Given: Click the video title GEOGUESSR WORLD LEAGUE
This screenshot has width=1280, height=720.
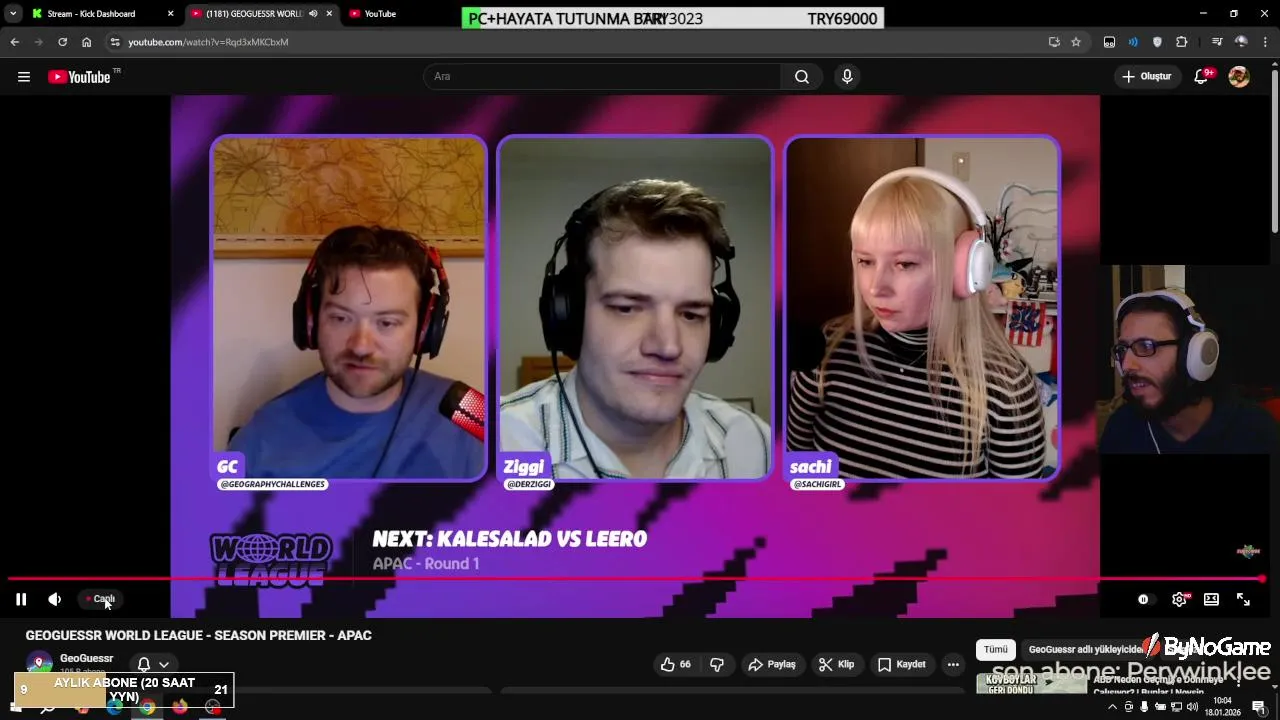Looking at the screenshot, I should point(199,635).
